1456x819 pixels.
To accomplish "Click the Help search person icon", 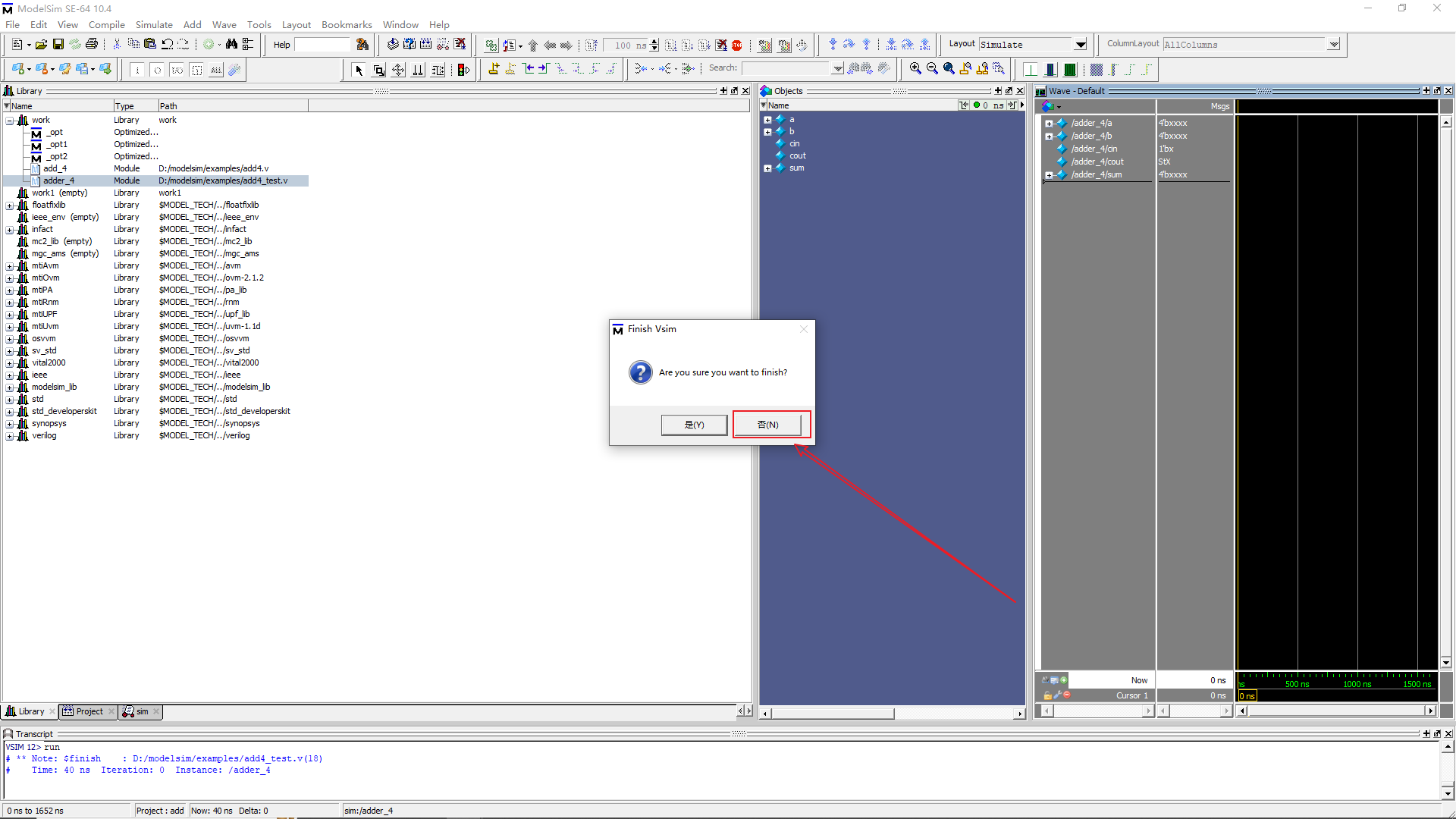I will point(362,45).
